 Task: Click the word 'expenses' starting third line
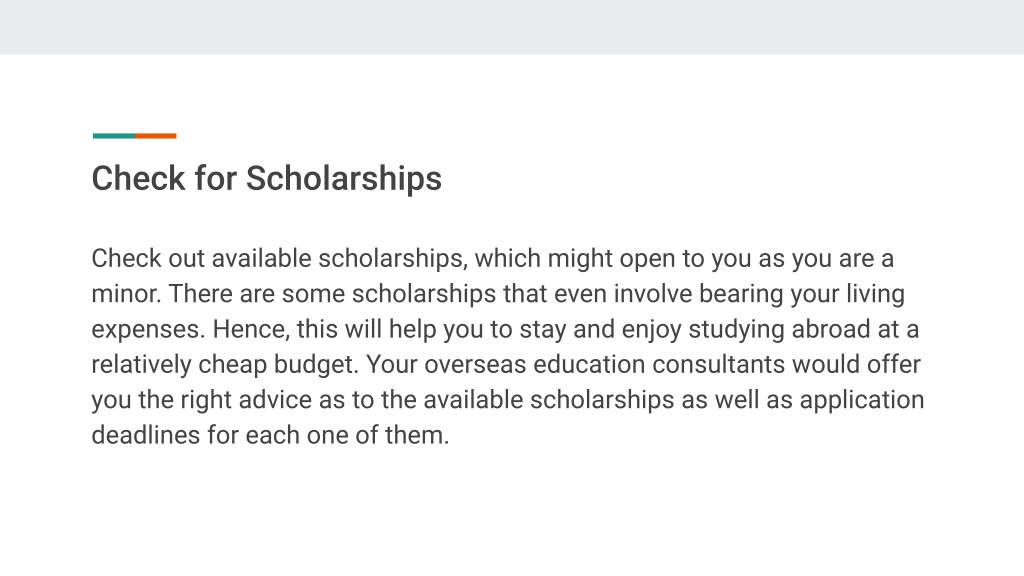[147, 329]
